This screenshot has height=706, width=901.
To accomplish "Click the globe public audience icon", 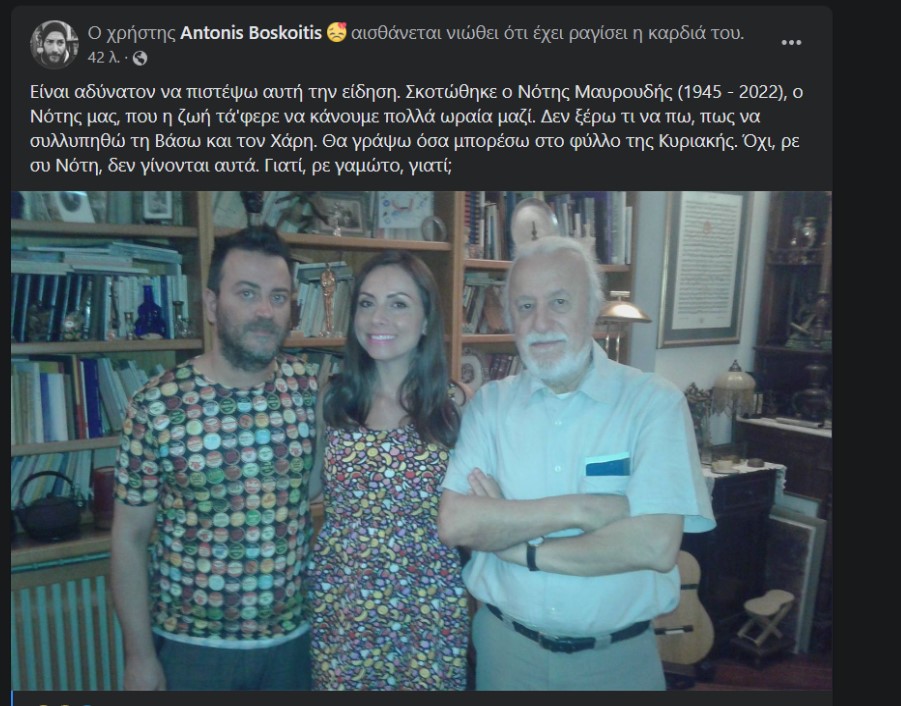I will coord(140,58).
